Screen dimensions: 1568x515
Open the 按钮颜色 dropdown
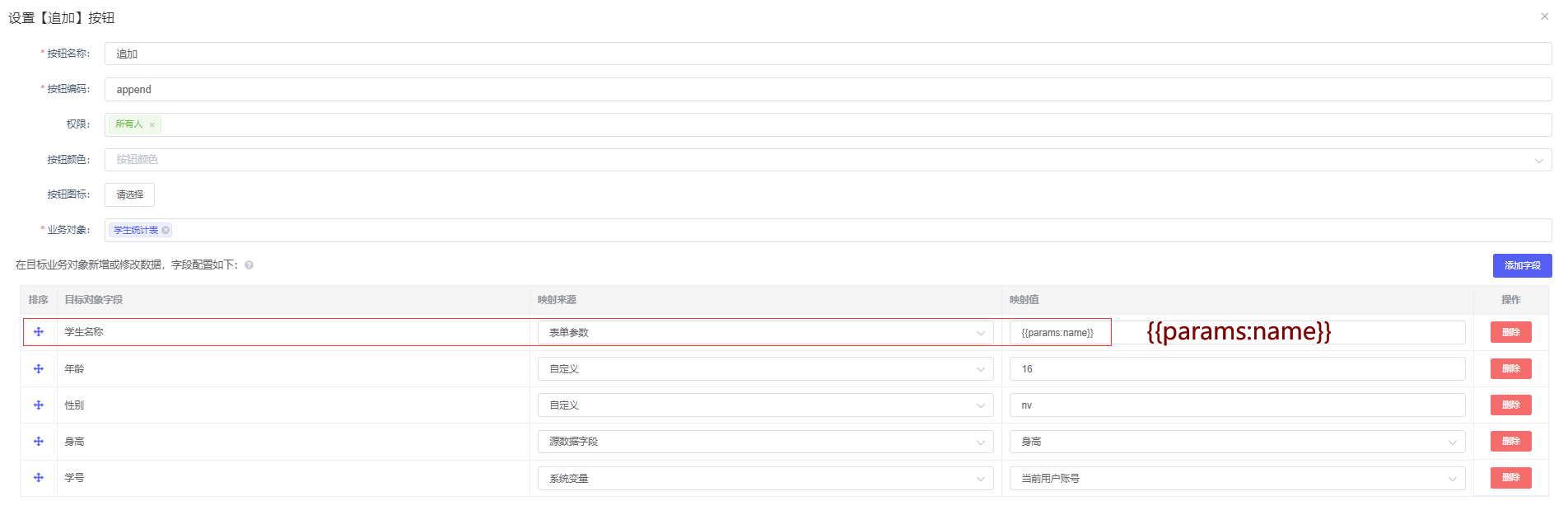pos(828,160)
